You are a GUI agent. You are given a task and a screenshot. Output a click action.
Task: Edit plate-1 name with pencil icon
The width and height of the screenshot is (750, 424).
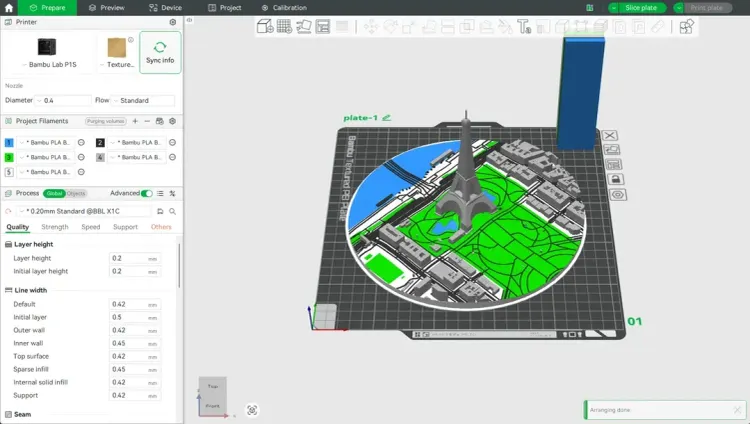click(x=386, y=117)
